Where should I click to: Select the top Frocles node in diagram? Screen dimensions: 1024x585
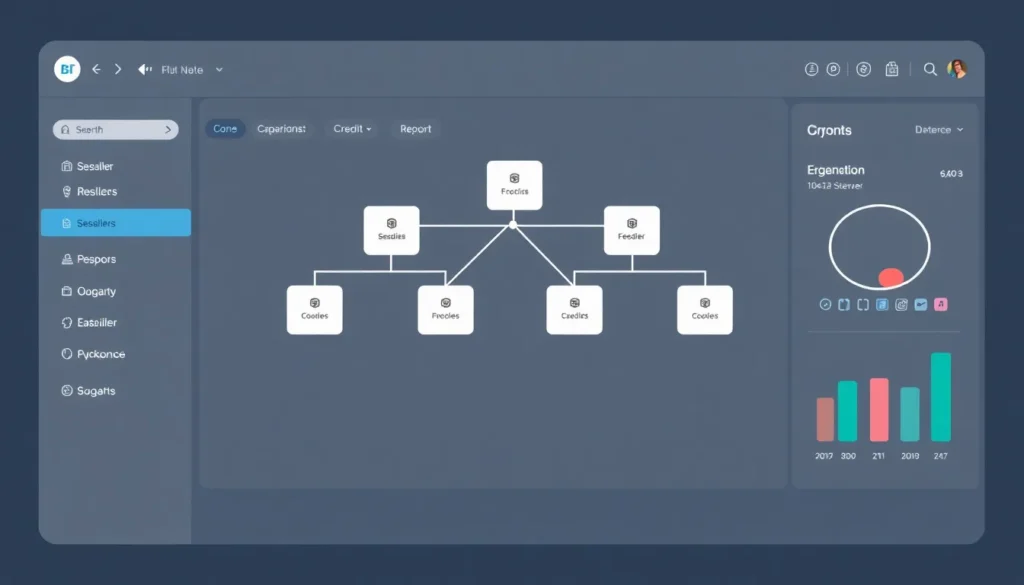click(514, 185)
